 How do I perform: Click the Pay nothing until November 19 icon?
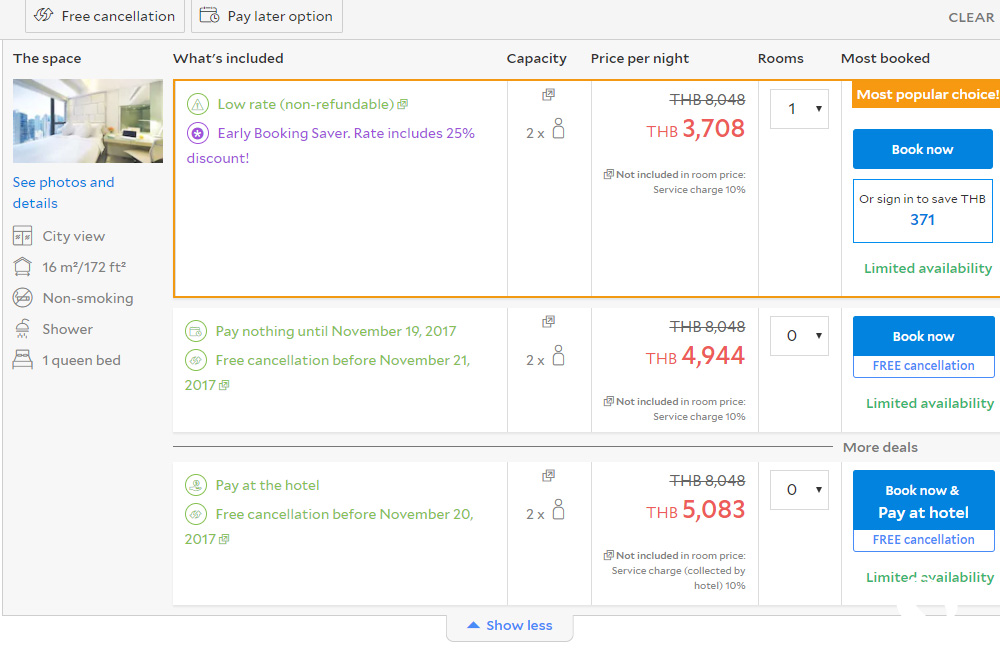tap(196, 331)
